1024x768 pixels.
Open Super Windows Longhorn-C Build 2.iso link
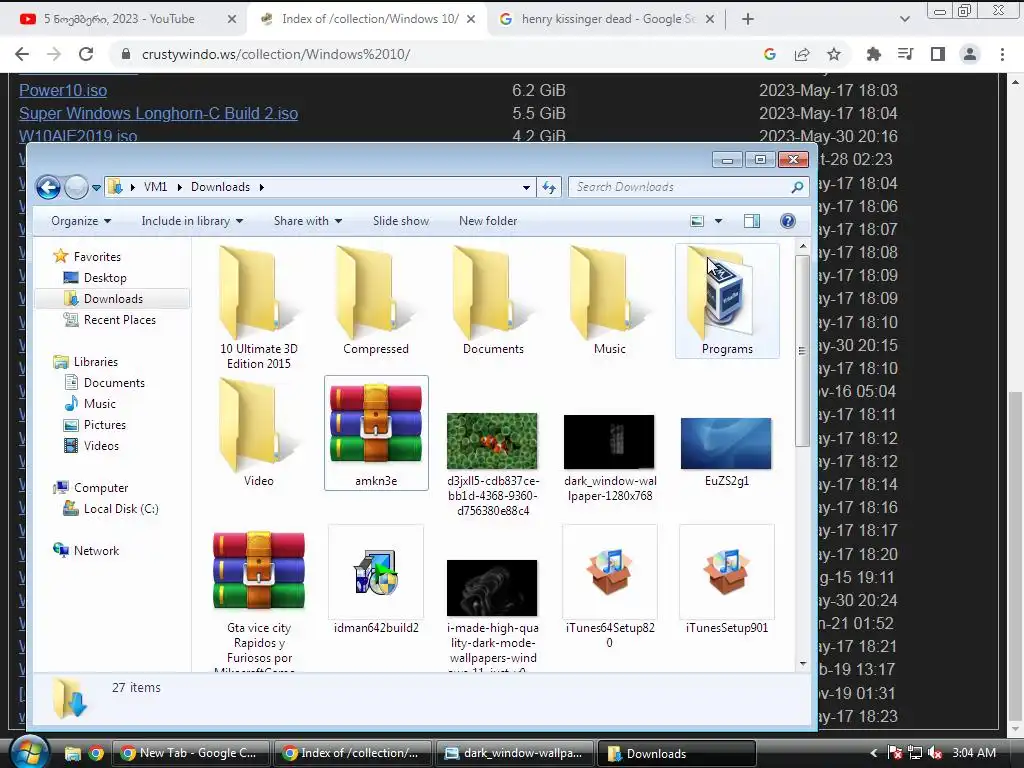click(159, 113)
